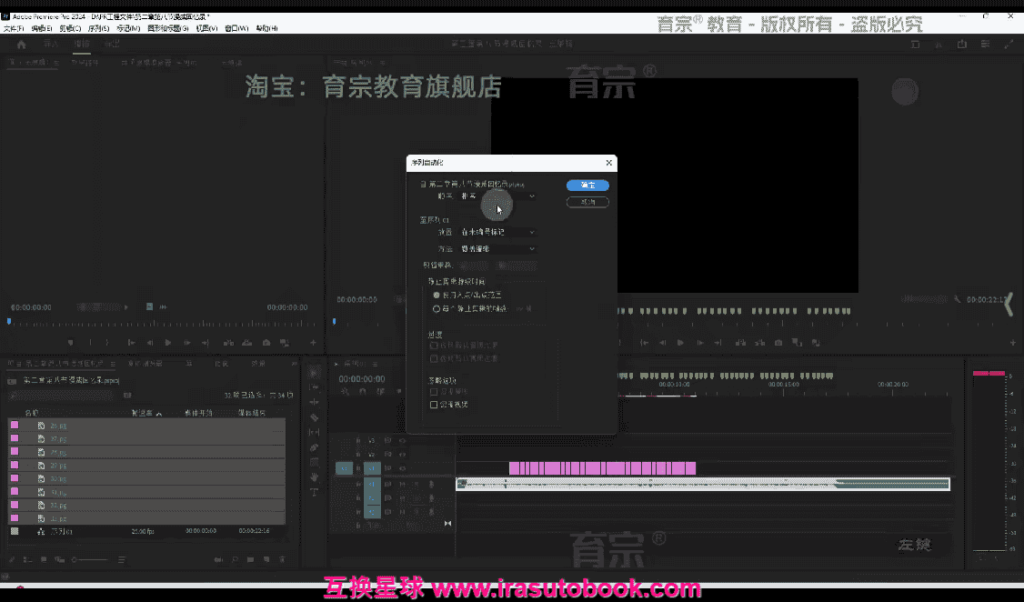1024x602 pixels.
Task: Select the Ripple Edit tool
Action: (x=314, y=402)
